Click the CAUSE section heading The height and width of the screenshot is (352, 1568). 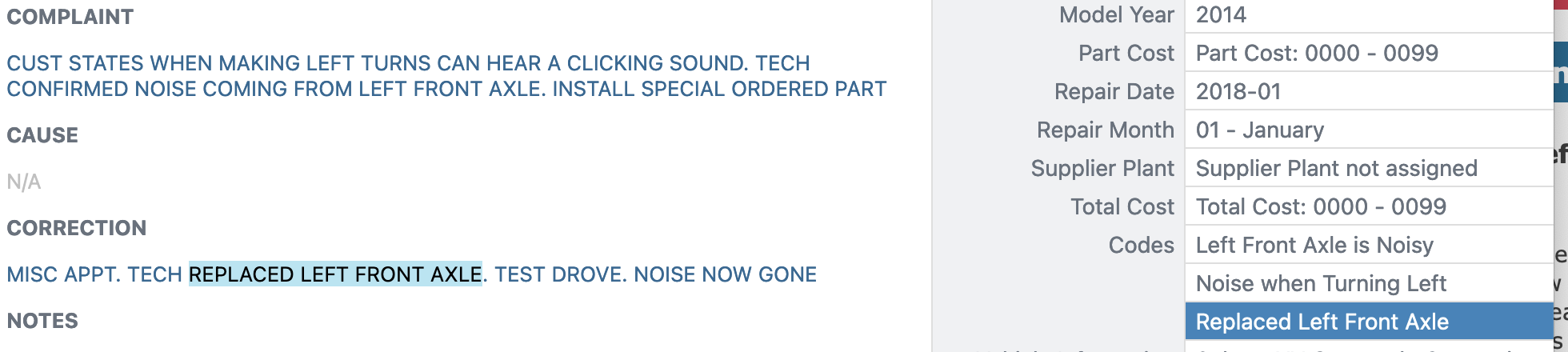tap(42, 135)
